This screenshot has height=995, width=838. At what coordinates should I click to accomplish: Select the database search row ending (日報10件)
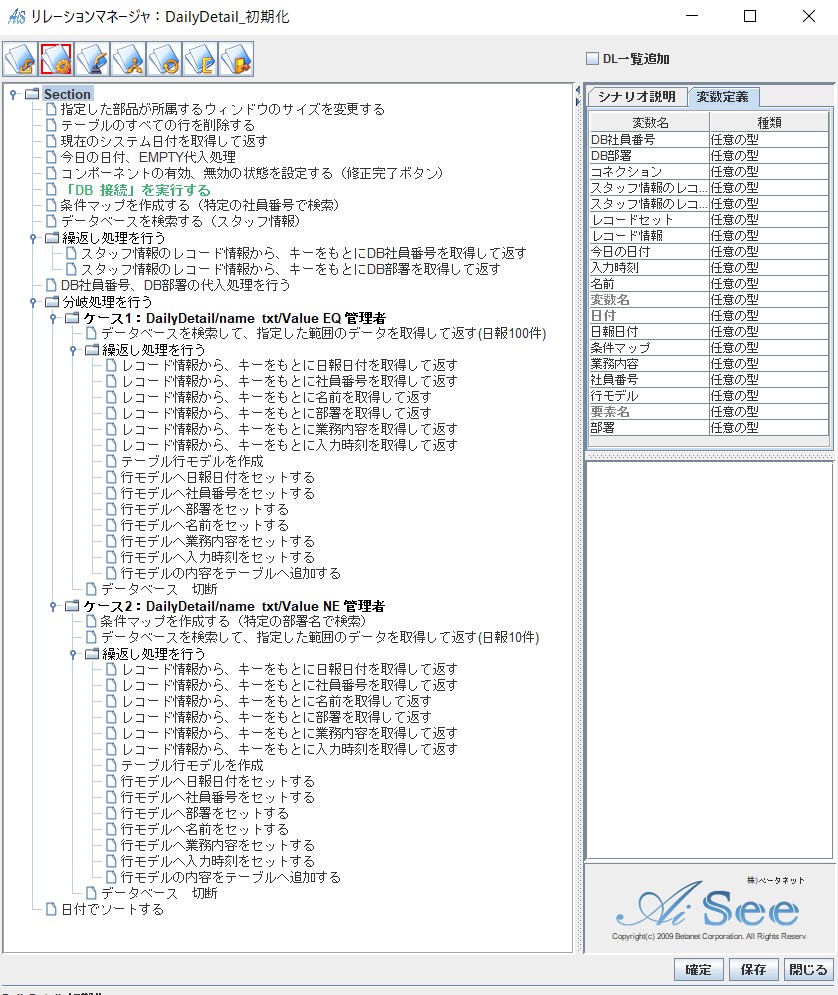point(320,637)
